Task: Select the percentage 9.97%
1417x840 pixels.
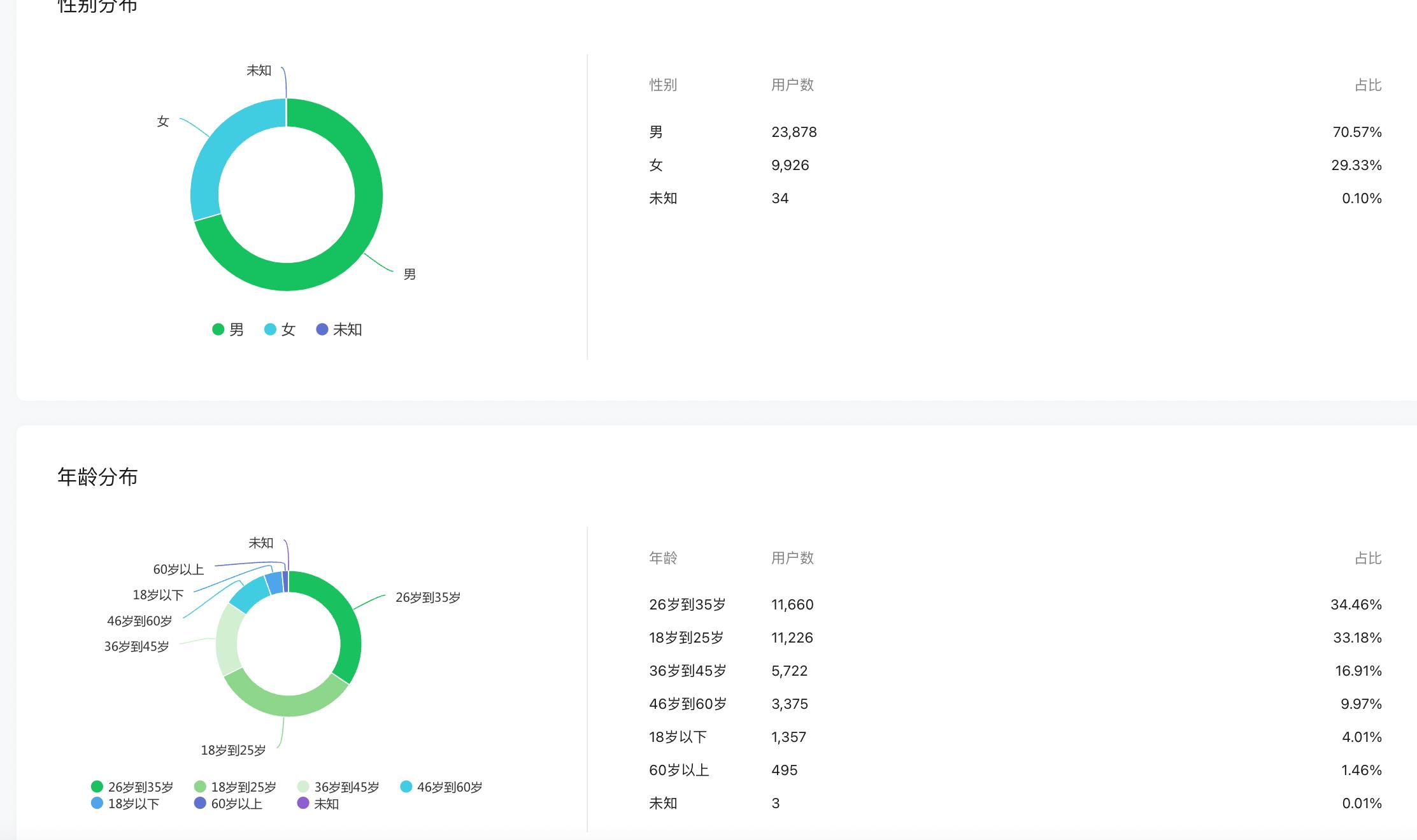Action: [1361, 704]
